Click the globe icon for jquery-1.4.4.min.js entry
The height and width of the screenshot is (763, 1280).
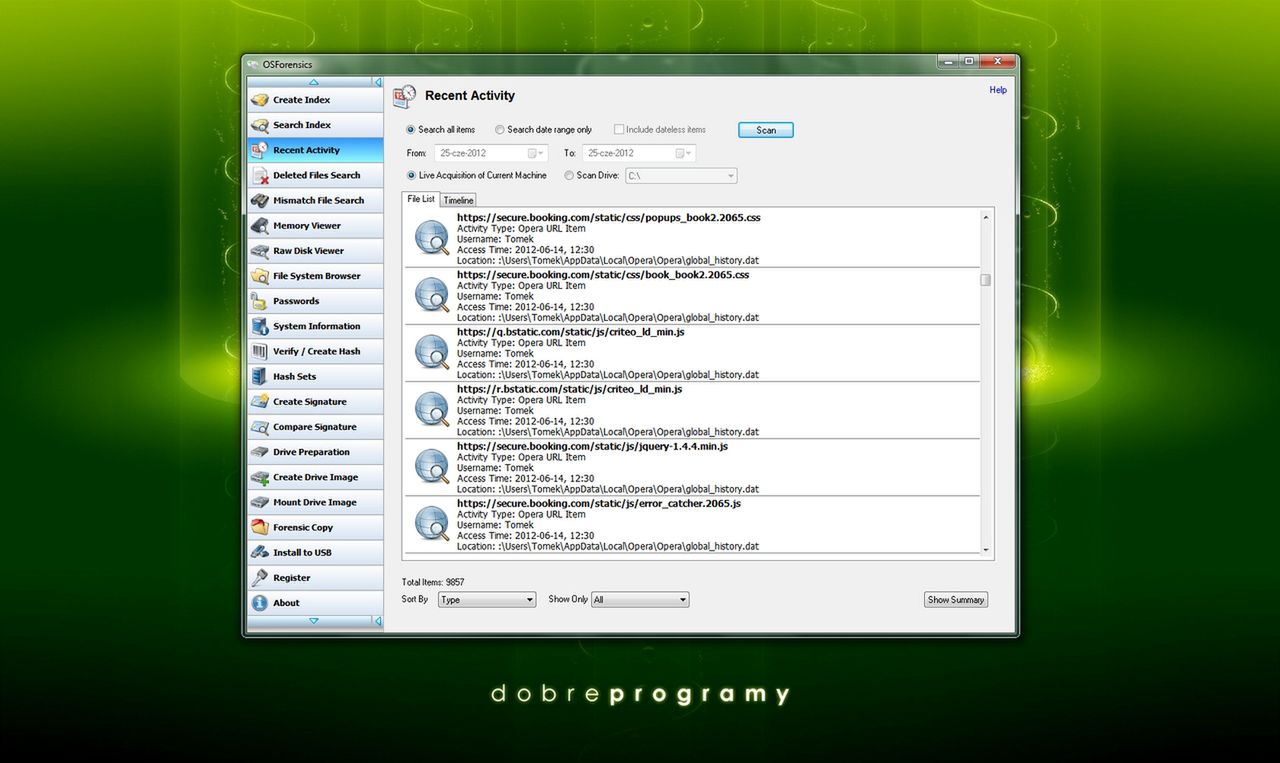click(x=432, y=467)
